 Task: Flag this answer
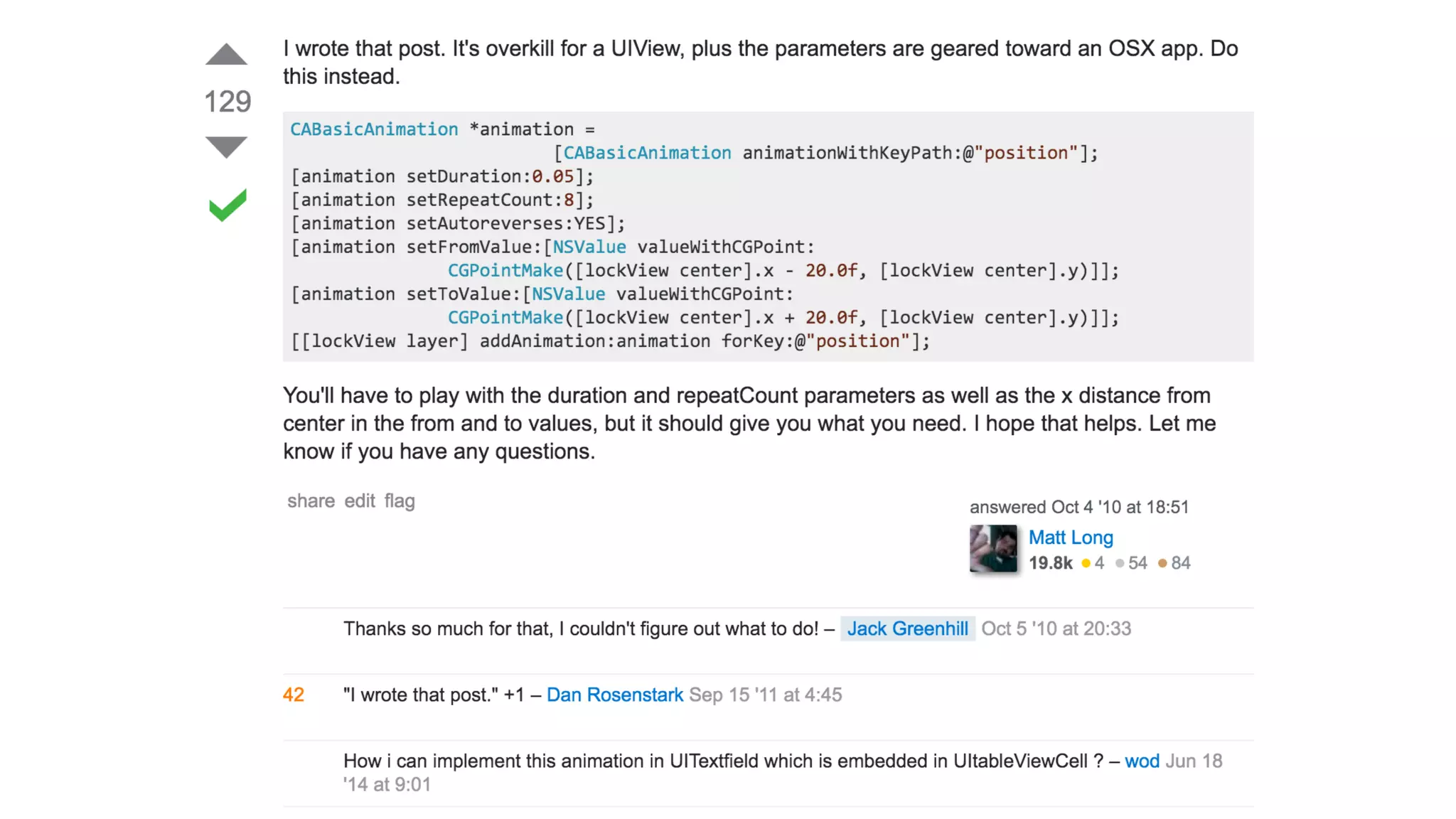tap(400, 501)
